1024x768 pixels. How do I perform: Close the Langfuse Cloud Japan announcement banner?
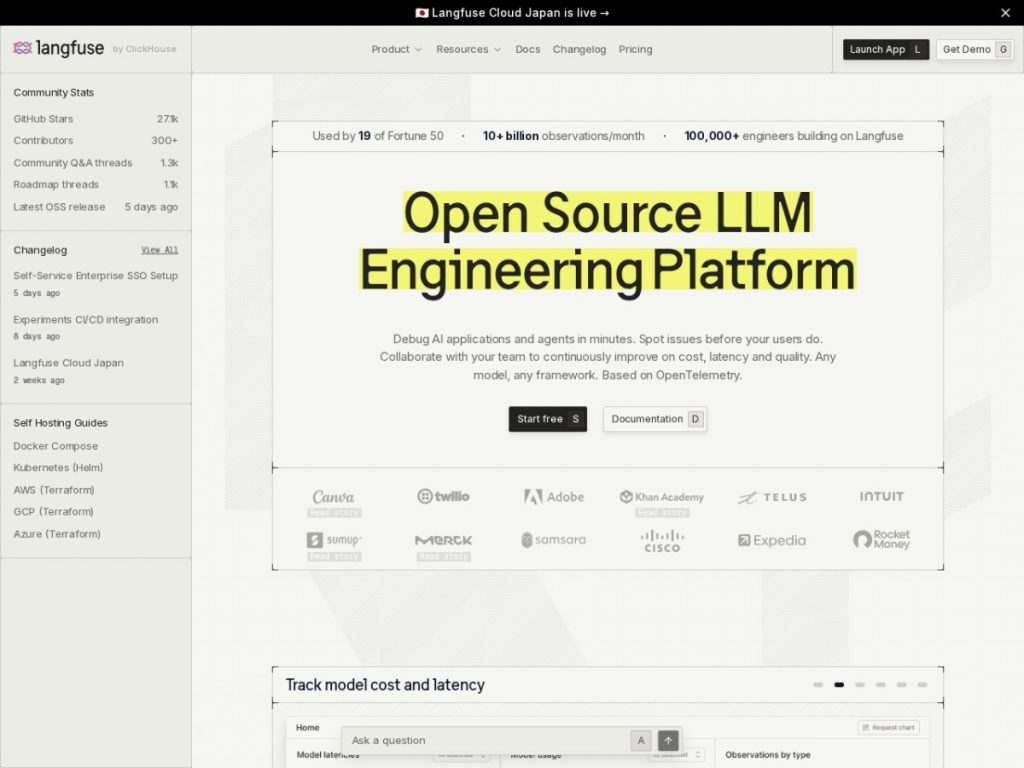coord(1005,12)
